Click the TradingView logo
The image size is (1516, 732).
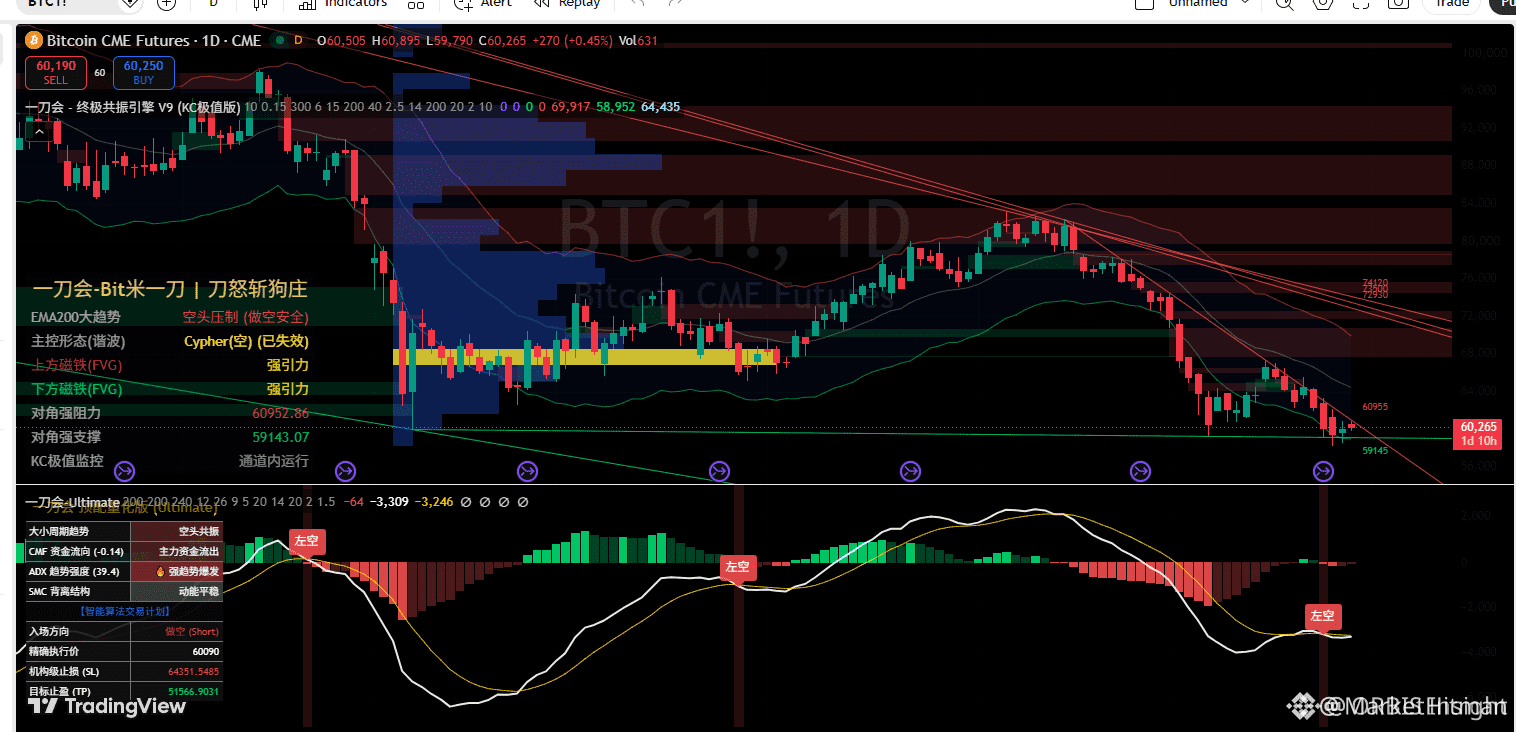tap(106, 706)
